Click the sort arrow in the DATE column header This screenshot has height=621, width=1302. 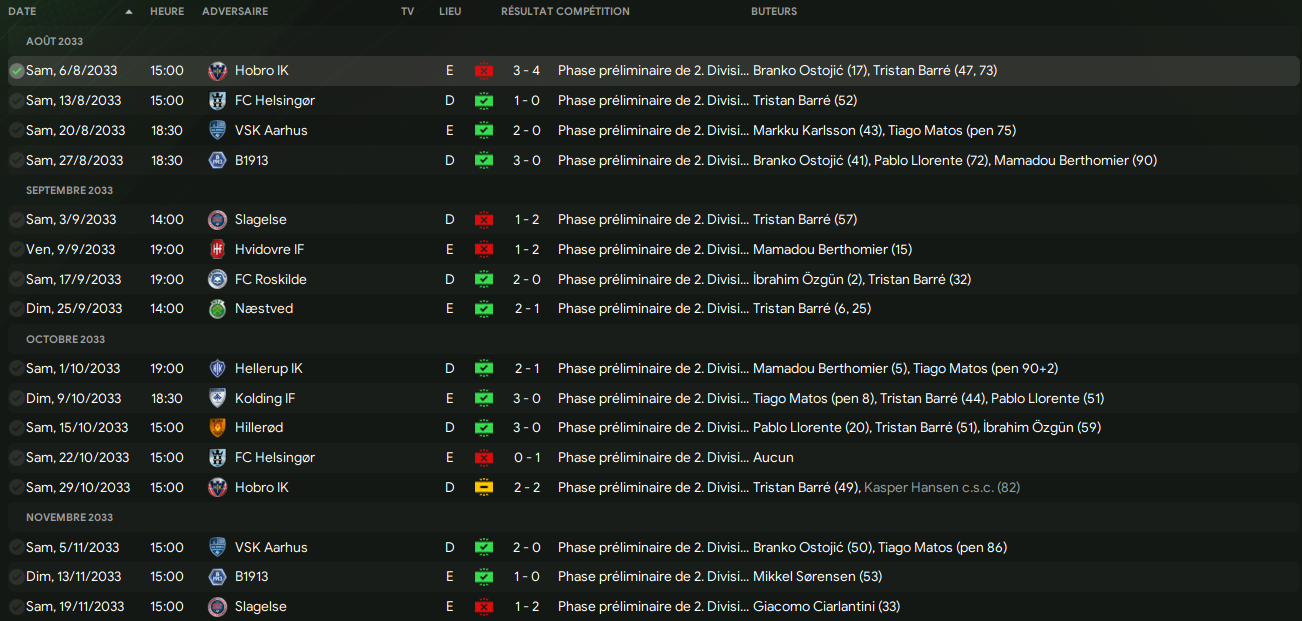click(129, 12)
